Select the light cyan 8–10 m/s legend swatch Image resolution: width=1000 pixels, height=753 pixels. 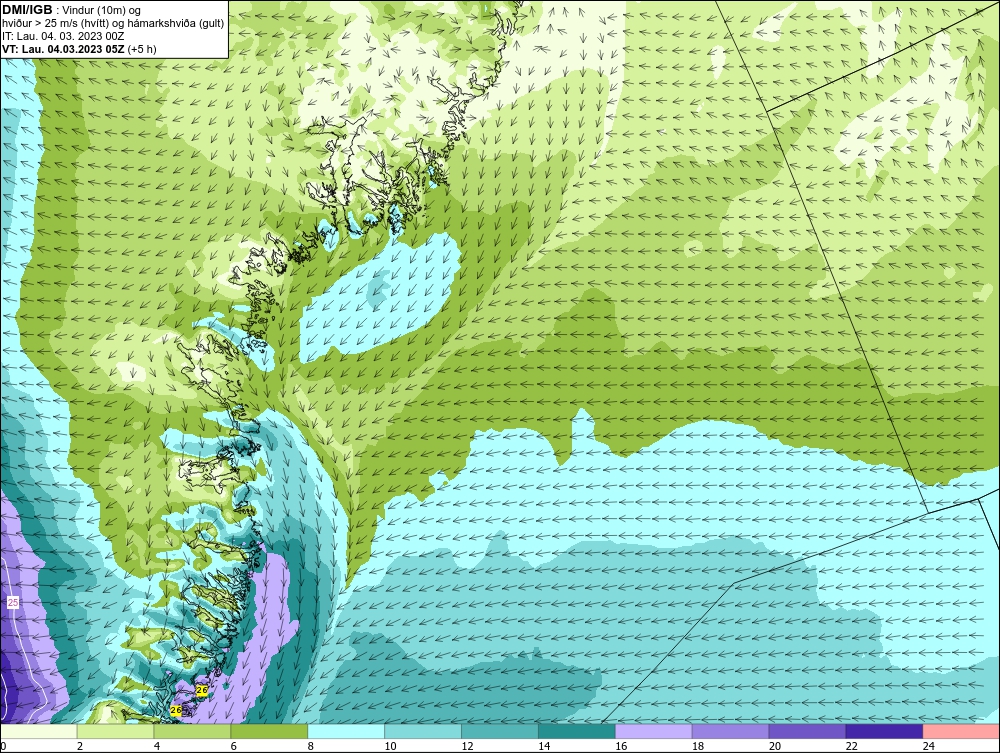click(346, 731)
